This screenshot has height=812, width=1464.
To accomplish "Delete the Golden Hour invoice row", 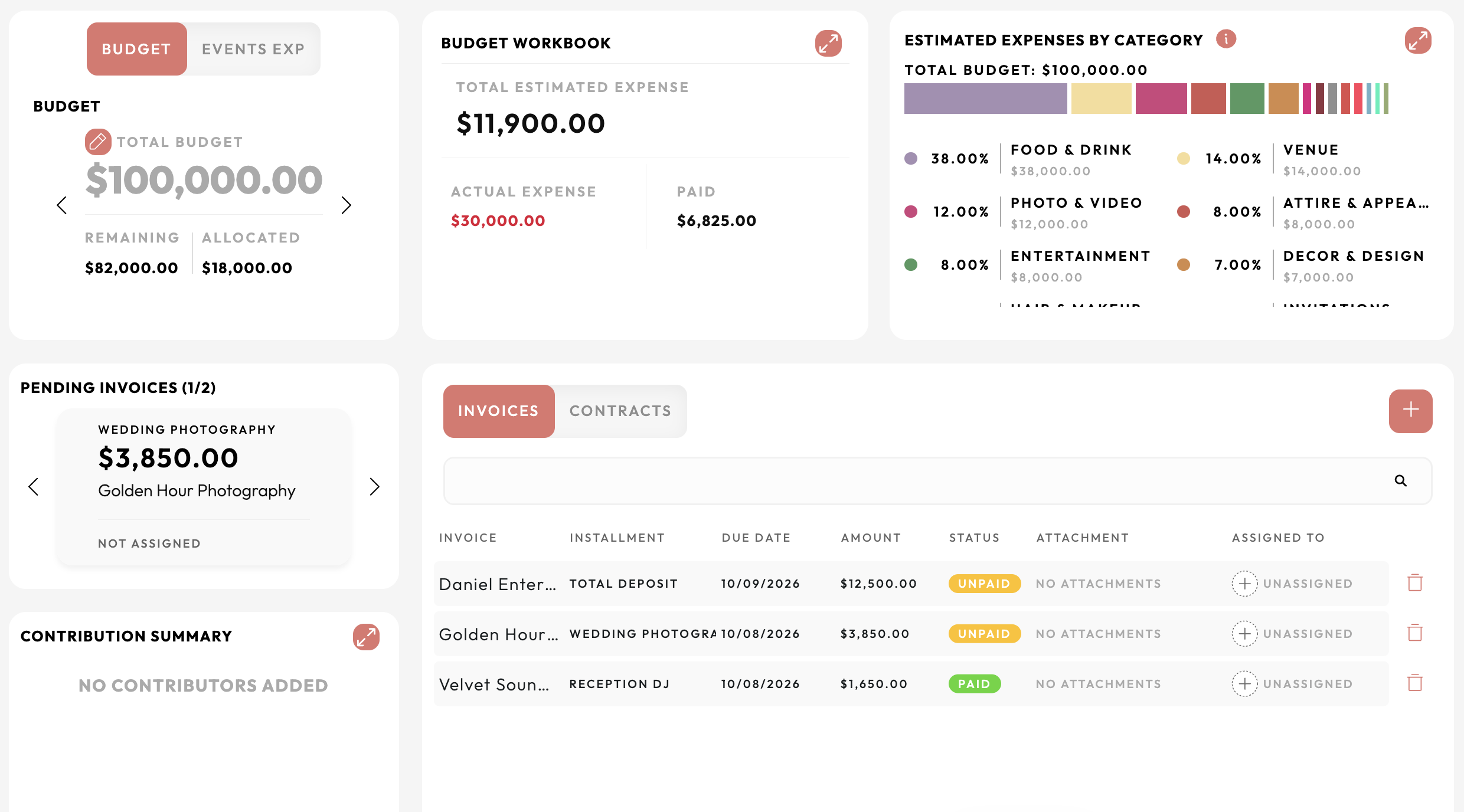I will 1415,633.
